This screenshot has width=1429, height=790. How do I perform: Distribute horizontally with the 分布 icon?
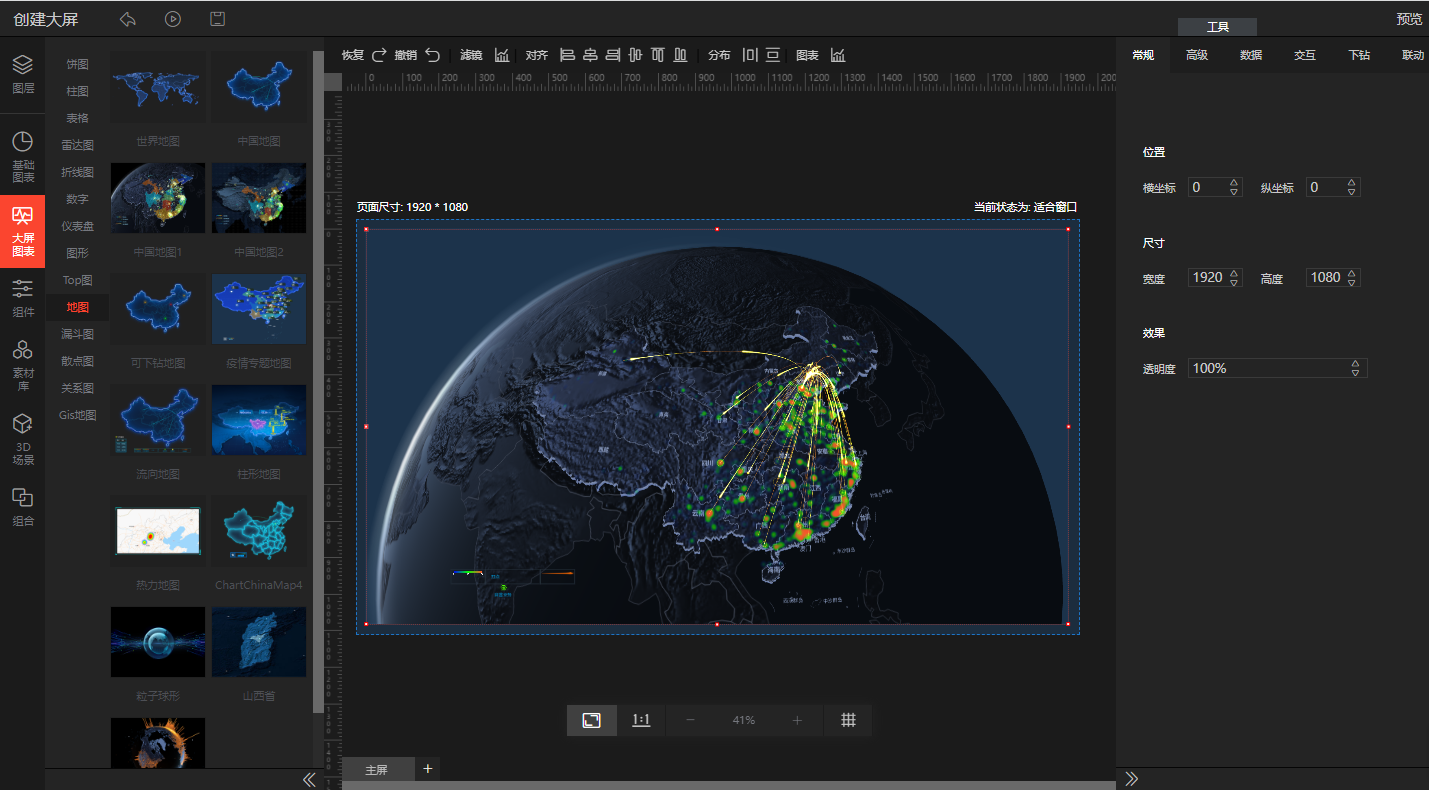pos(750,55)
